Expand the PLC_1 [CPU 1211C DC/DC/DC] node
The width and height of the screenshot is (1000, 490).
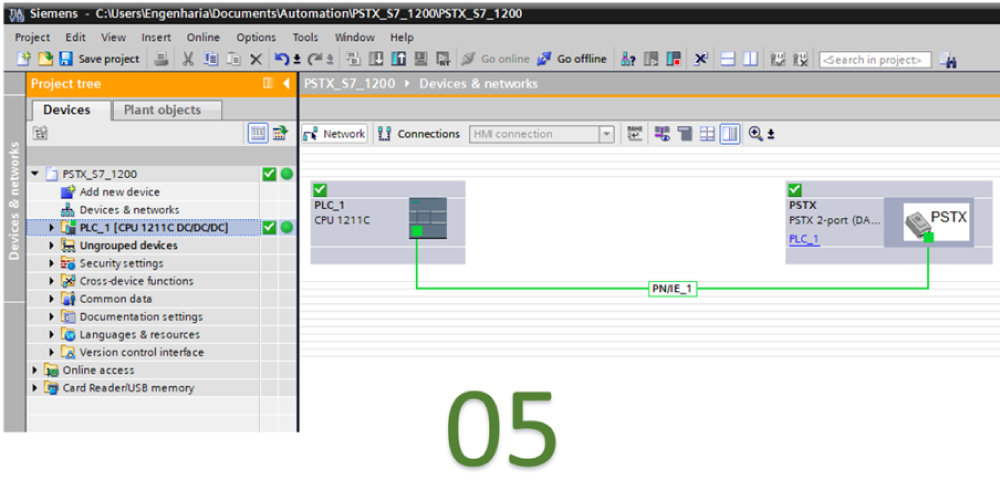[x=52, y=227]
